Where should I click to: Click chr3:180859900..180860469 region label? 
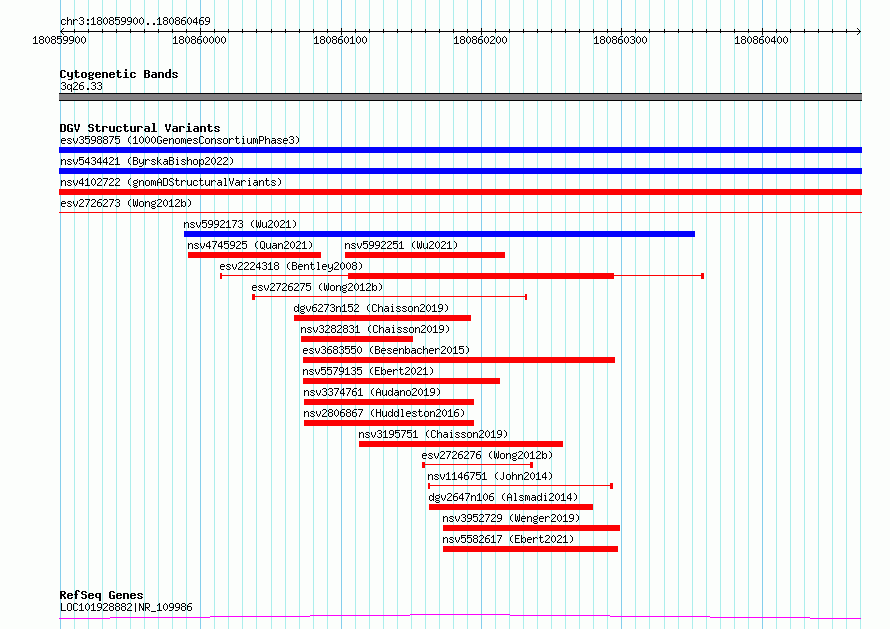click(135, 21)
